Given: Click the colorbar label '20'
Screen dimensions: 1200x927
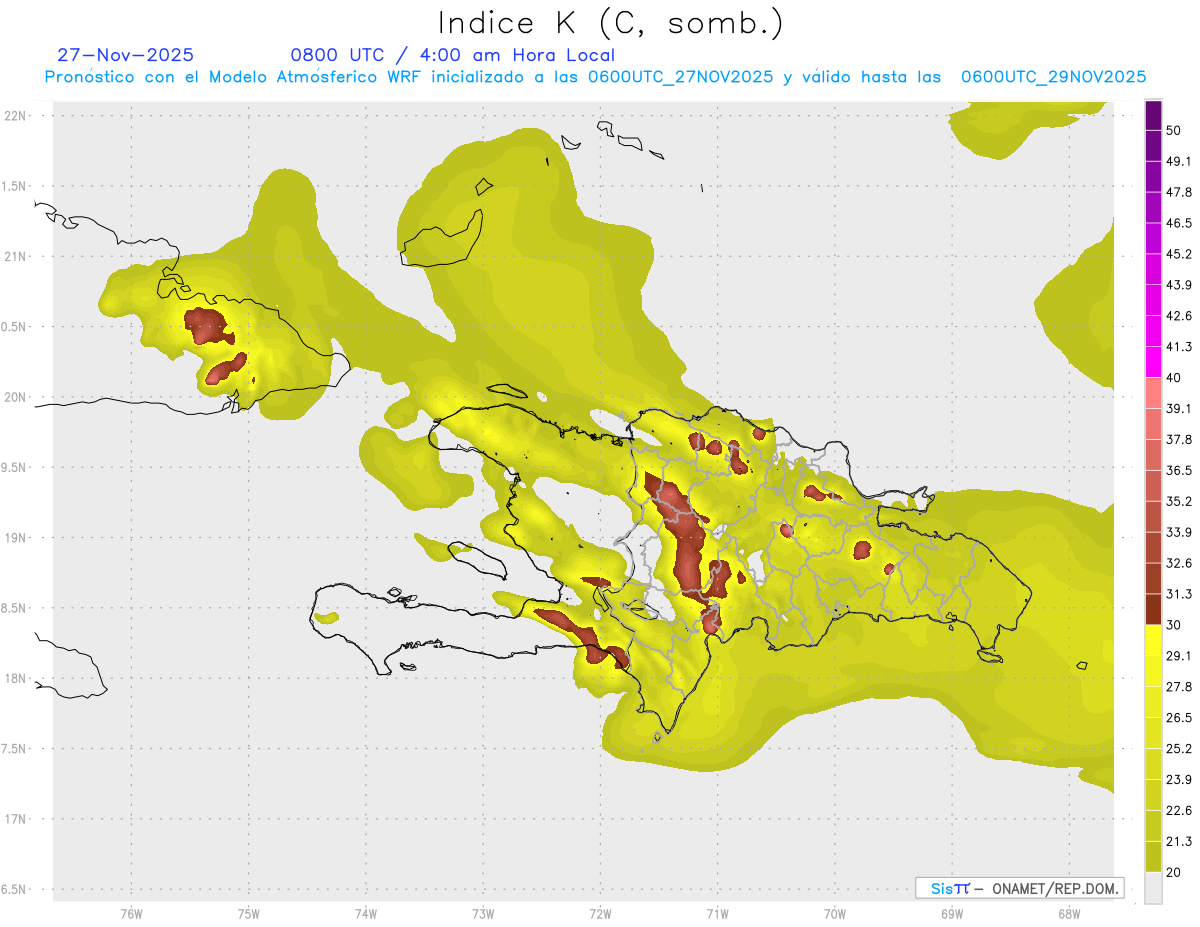Looking at the screenshot, I should click(1174, 872).
